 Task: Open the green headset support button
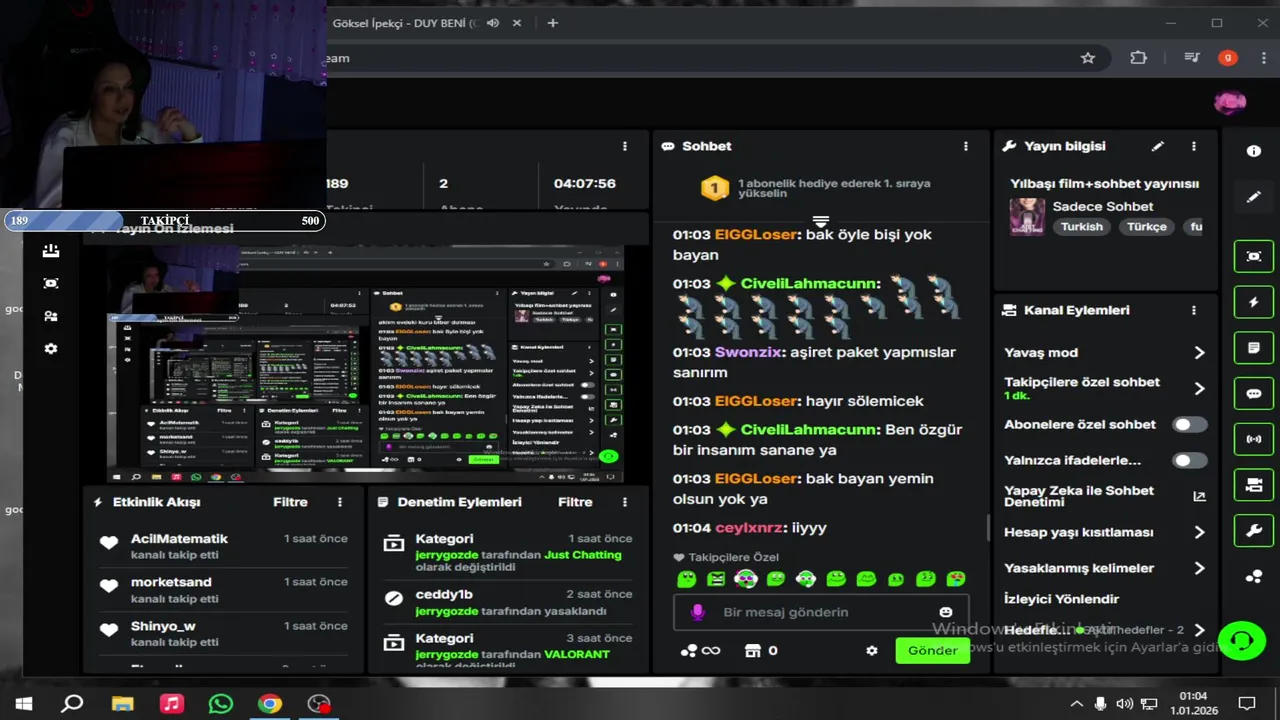[1242, 640]
